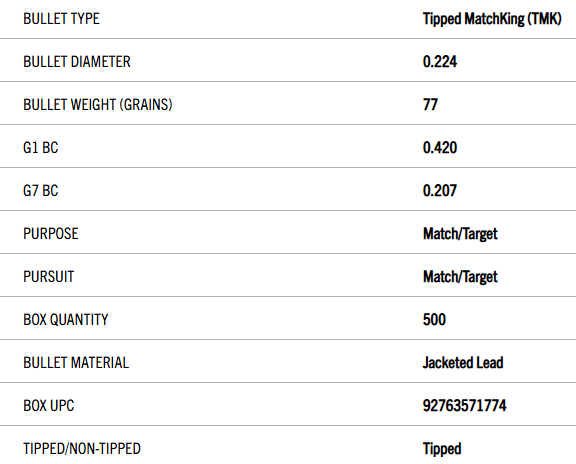The image size is (576, 464).
Task: Select the 92763571774 UPC number
Action: [x=464, y=406]
